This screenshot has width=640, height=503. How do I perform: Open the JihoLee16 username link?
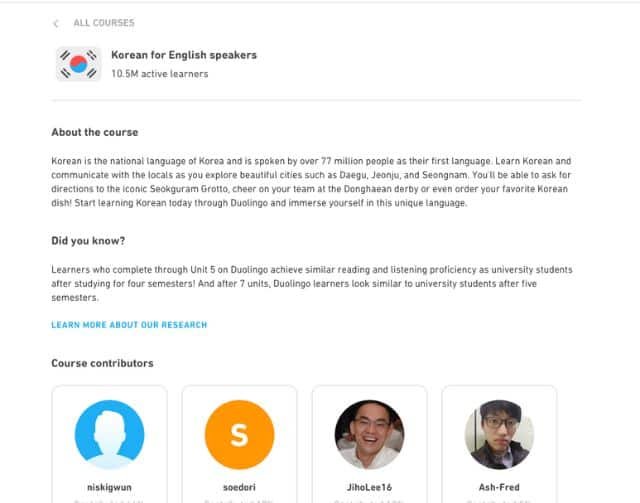coord(369,485)
